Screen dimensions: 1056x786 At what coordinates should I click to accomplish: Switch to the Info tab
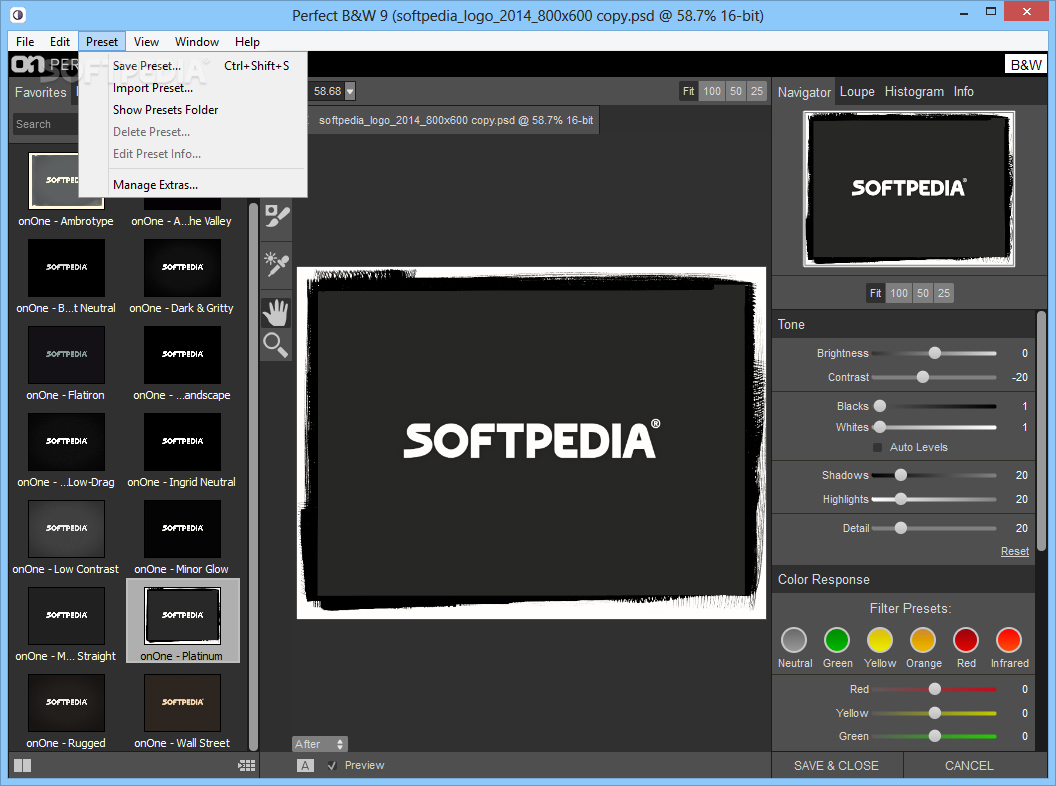[x=963, y=92]
